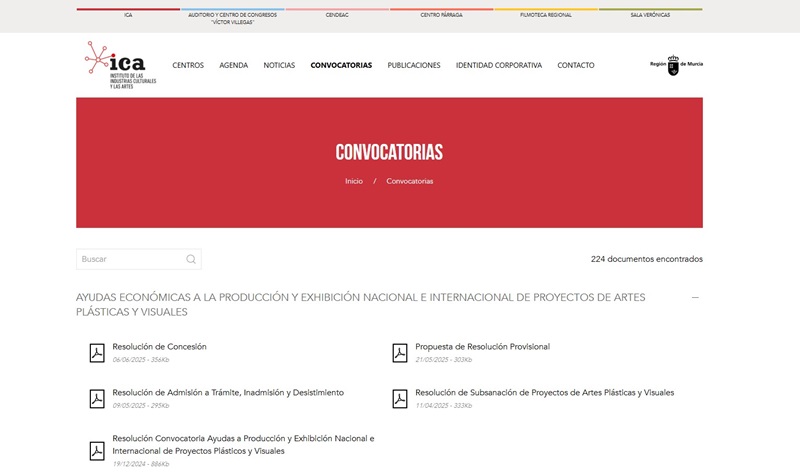Click the Buscar search input field
The image size is (800, 473).
click(x=130, y=260)
